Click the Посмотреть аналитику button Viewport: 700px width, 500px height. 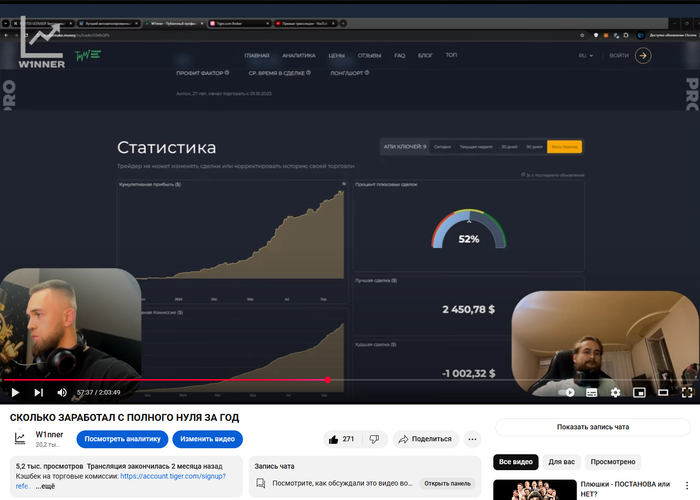pos(122,439)
